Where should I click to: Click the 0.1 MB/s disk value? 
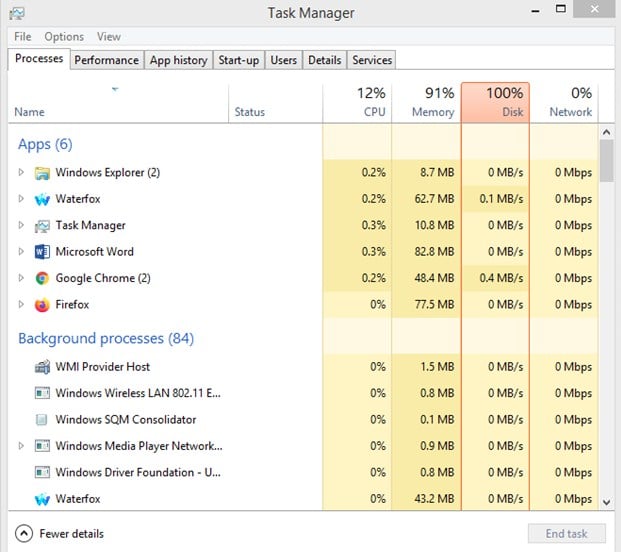501,198
